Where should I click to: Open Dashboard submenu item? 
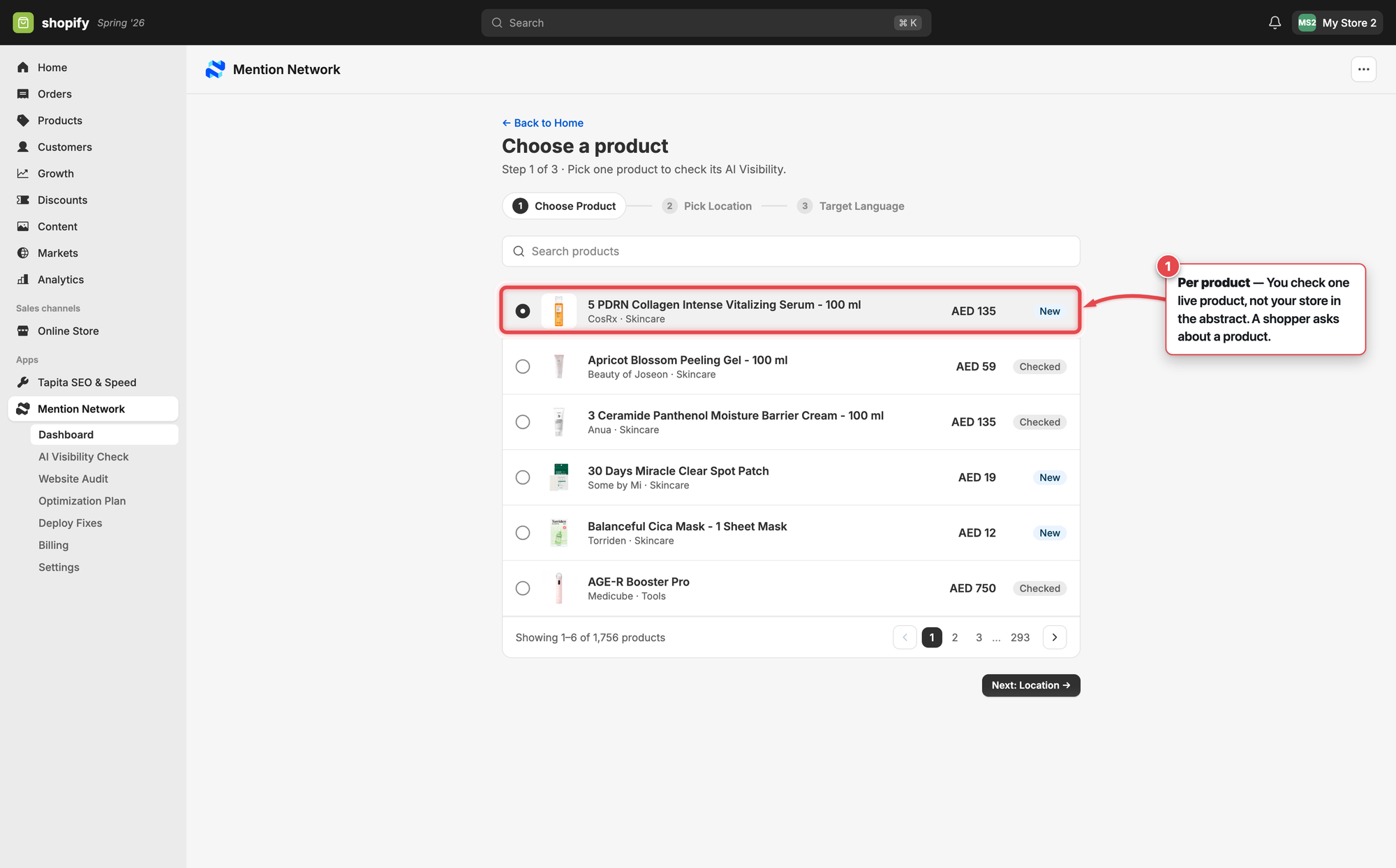tap(104, 434)
